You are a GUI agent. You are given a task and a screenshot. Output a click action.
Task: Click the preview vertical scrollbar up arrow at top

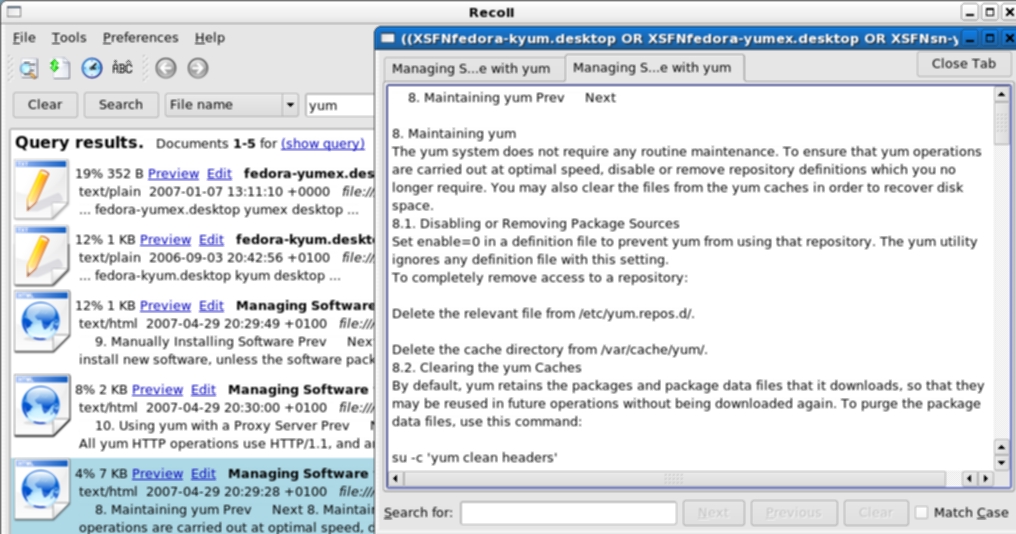coord(1001,95)
